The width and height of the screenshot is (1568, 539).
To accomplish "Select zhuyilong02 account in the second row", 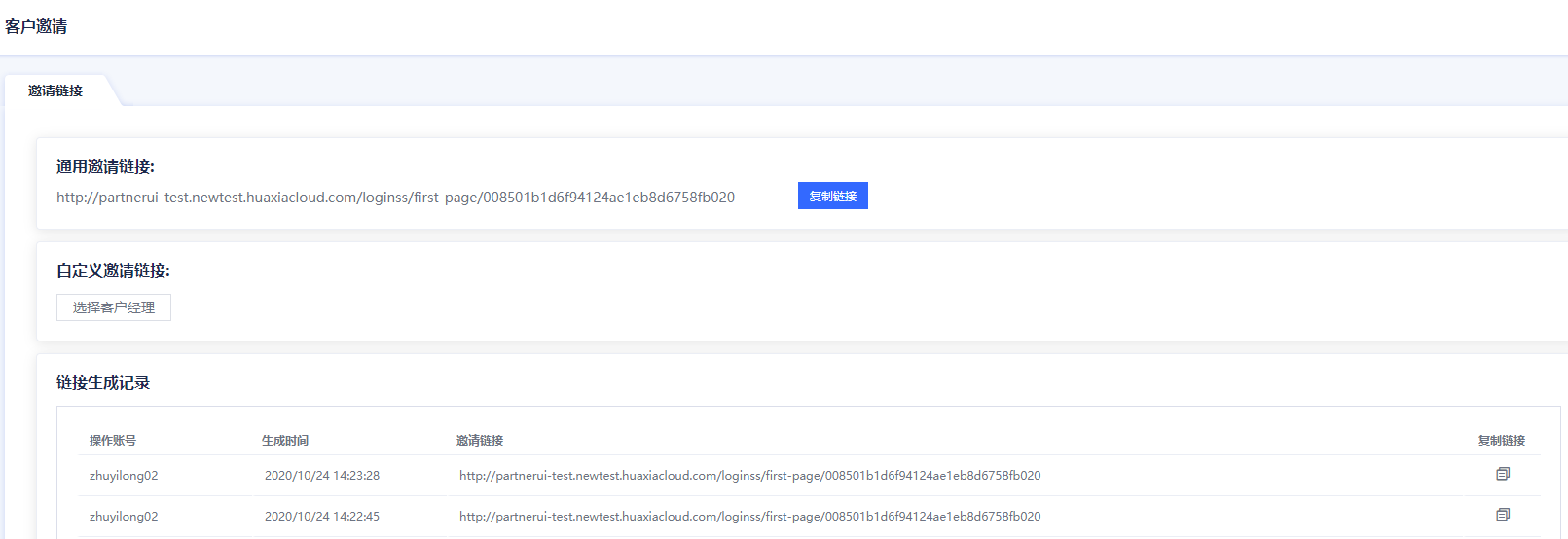I will click(x=124, y=517).
